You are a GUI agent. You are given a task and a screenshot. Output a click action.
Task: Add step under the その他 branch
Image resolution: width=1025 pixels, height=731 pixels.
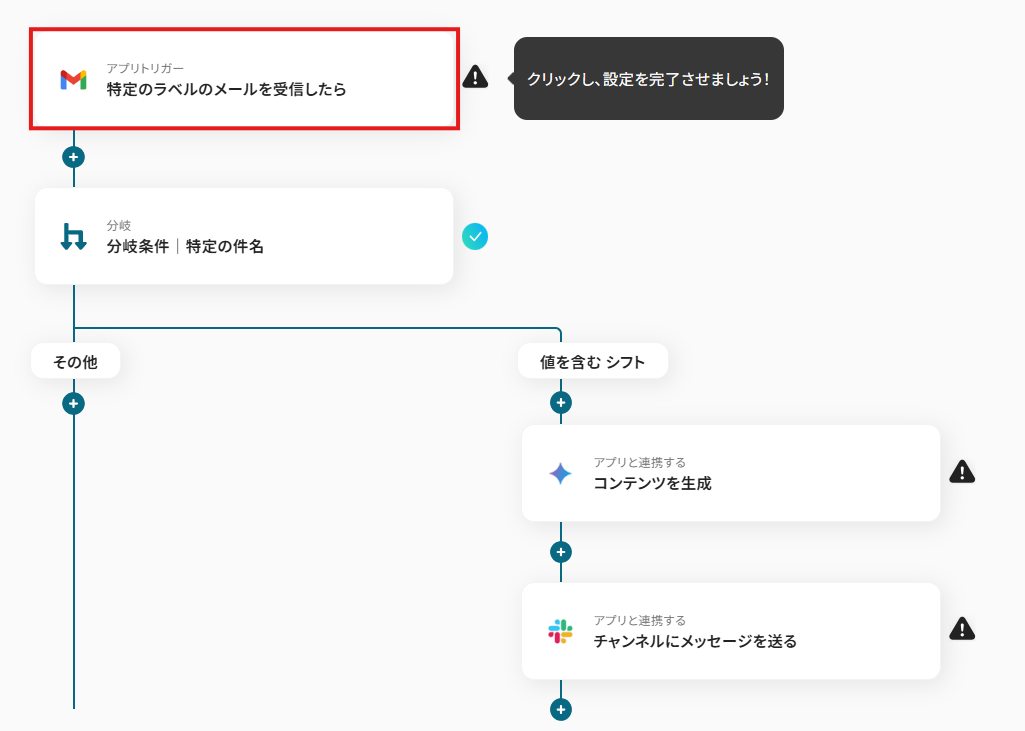coord(73,403)
